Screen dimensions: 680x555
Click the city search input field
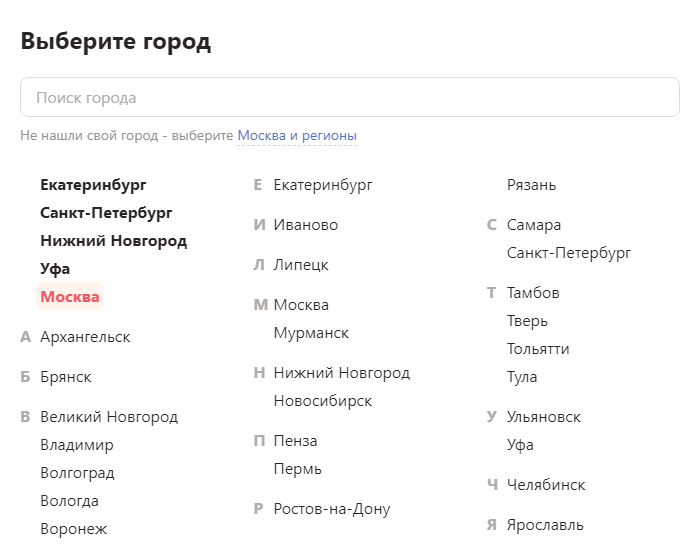click(x=349, y=98)
